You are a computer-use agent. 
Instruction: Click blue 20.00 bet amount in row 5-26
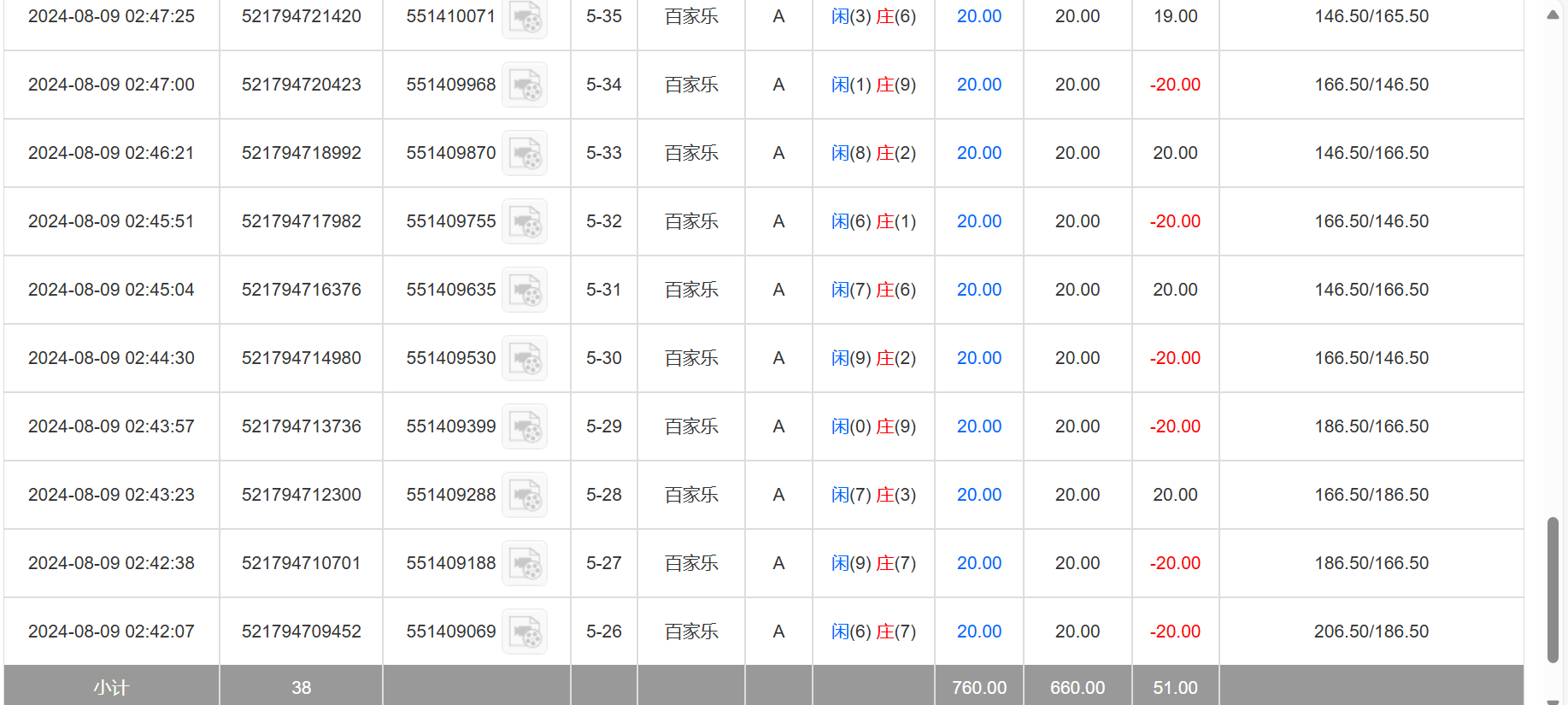(x=978, y=632)
